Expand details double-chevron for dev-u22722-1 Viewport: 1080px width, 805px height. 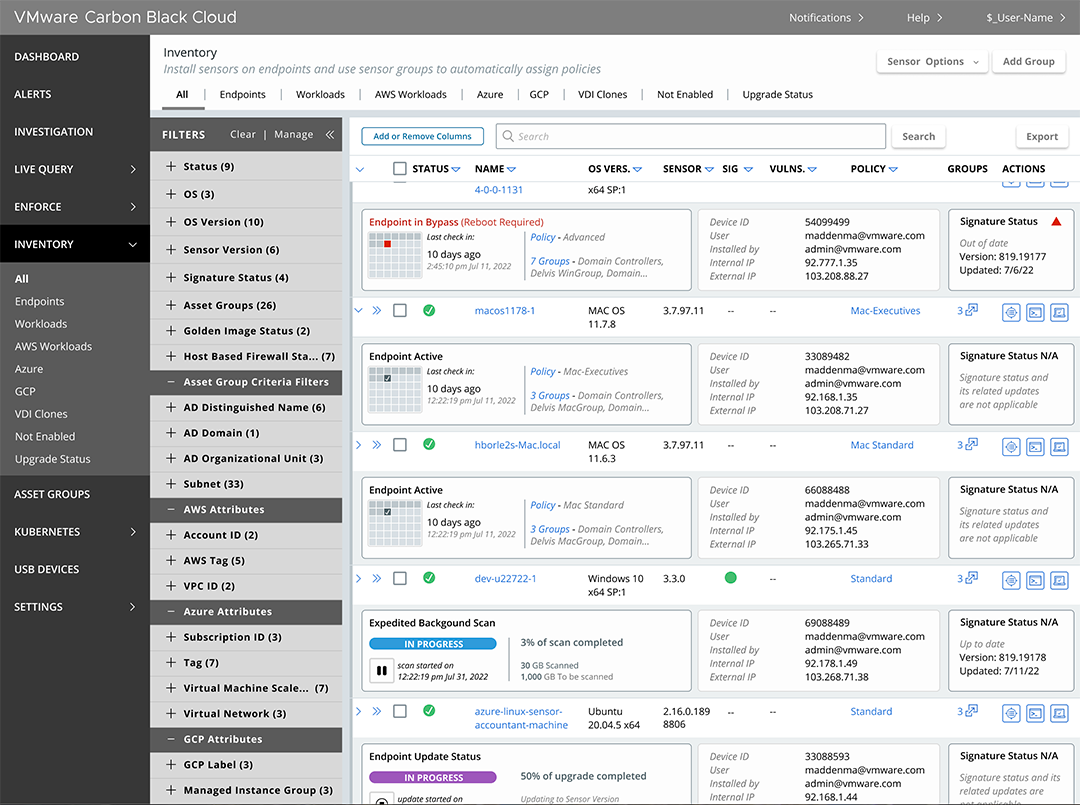(377, 578)
